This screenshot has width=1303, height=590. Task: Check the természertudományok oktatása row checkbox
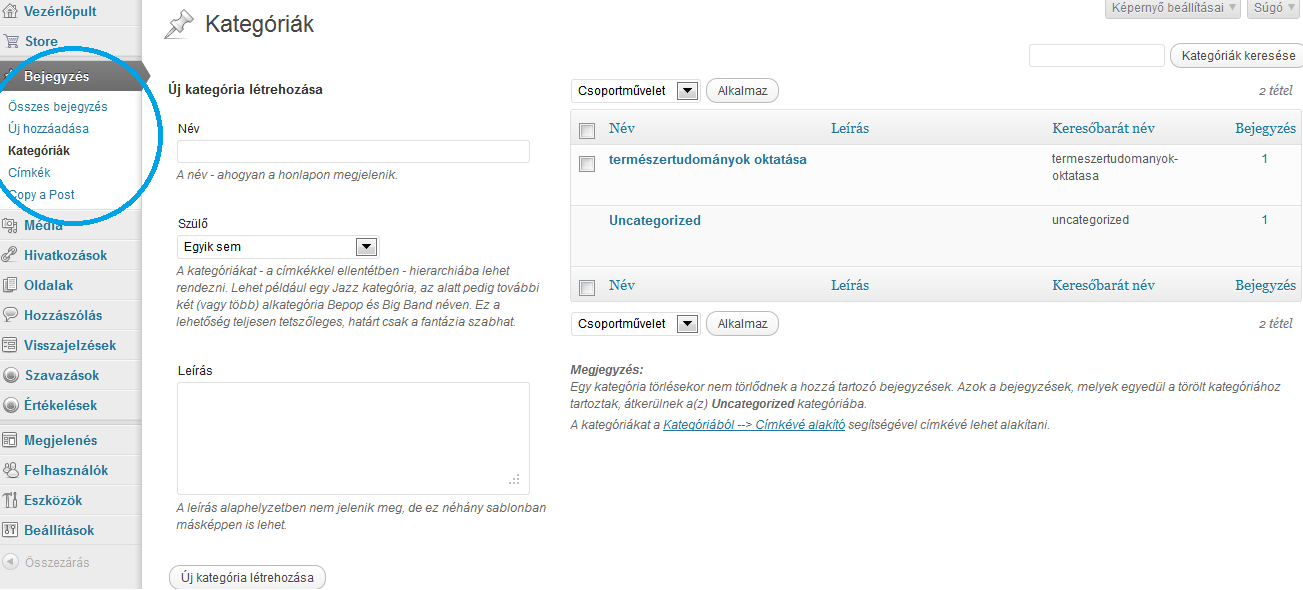pyautogui.click(x=587, y=164)
